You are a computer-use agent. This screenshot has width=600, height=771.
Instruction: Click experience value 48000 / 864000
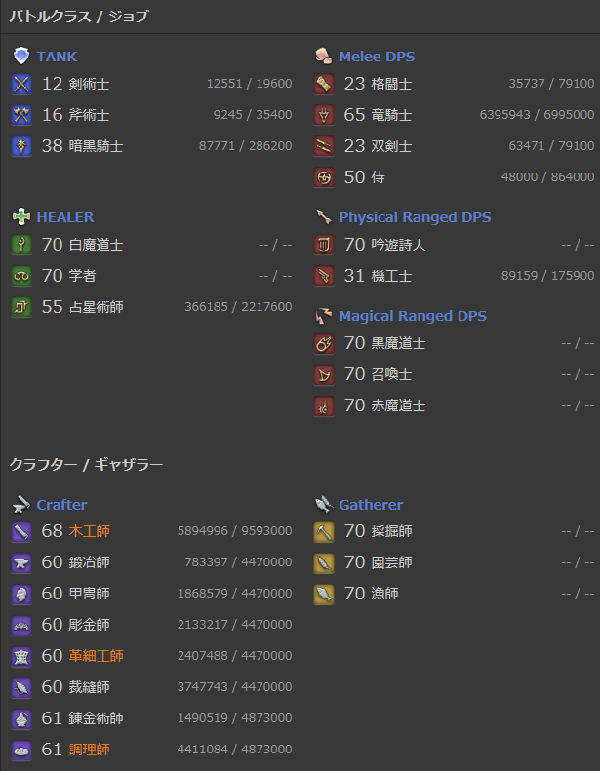(547, 177)
